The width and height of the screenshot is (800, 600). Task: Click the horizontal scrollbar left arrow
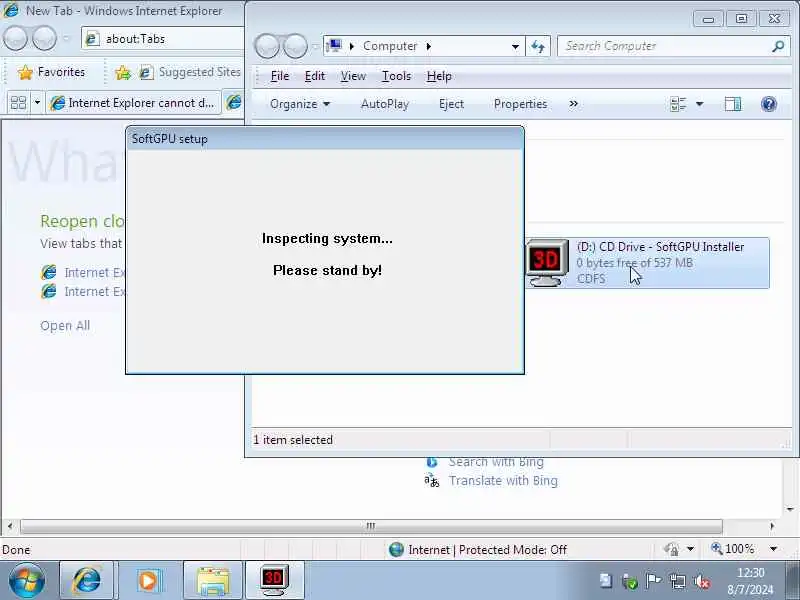click(x=9, y=526)
